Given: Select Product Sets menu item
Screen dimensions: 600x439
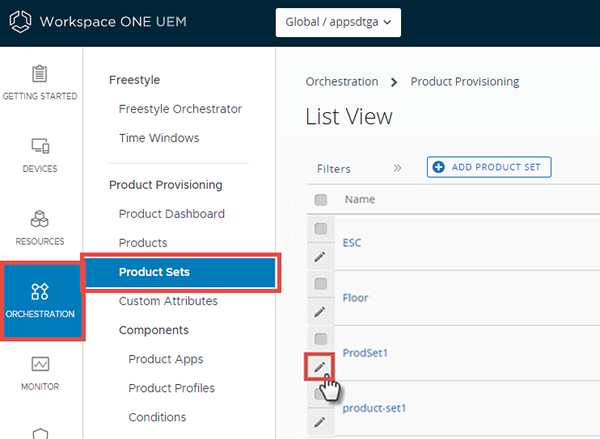Looking at the screenshot, I should click(x=180, y=272).
